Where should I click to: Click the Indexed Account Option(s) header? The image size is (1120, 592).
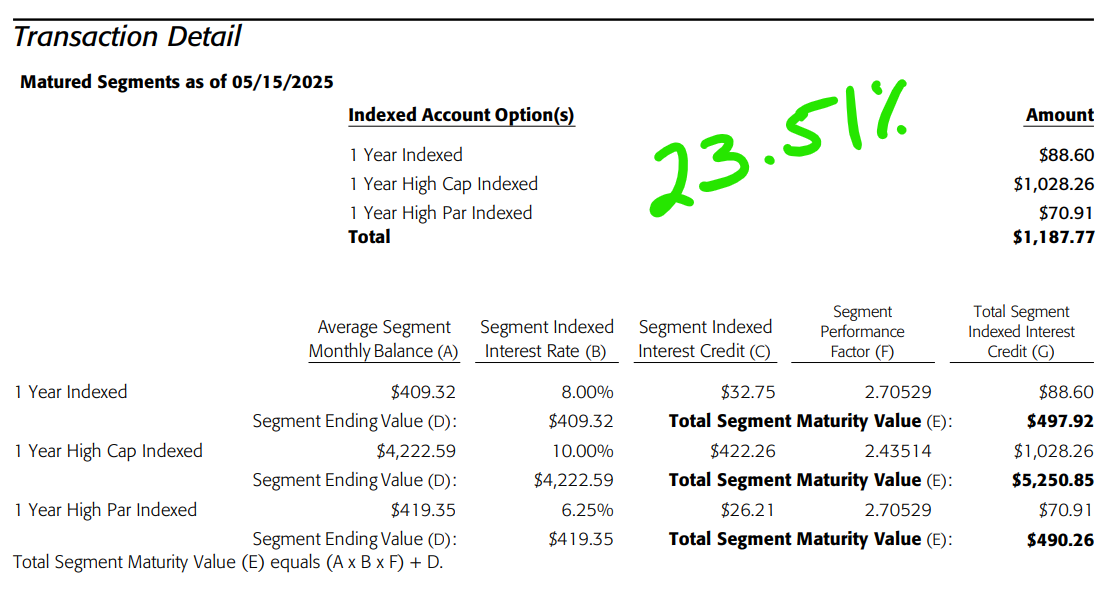(461, 115)
